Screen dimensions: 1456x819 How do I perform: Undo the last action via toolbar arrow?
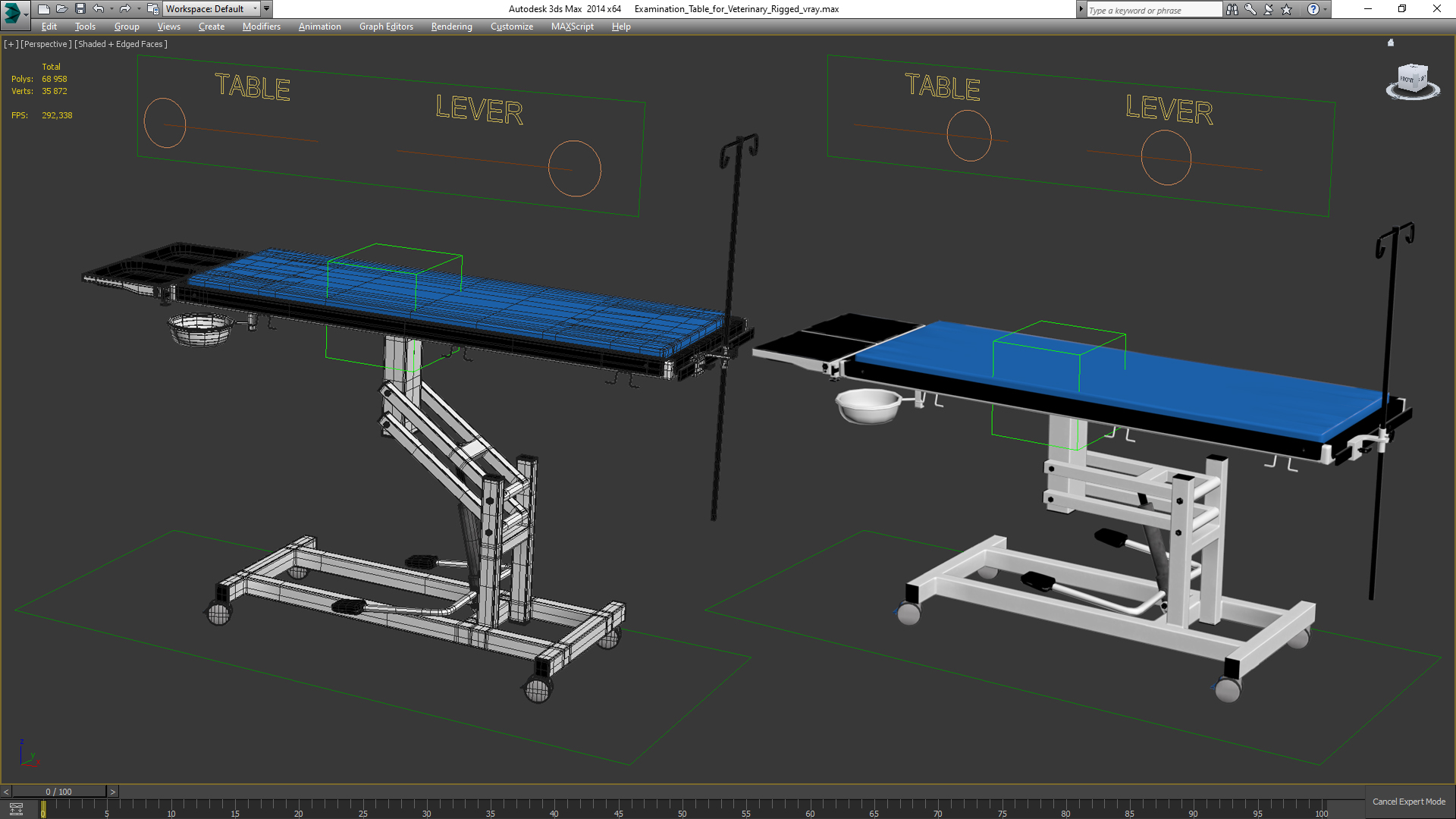[x=98, y=9]
